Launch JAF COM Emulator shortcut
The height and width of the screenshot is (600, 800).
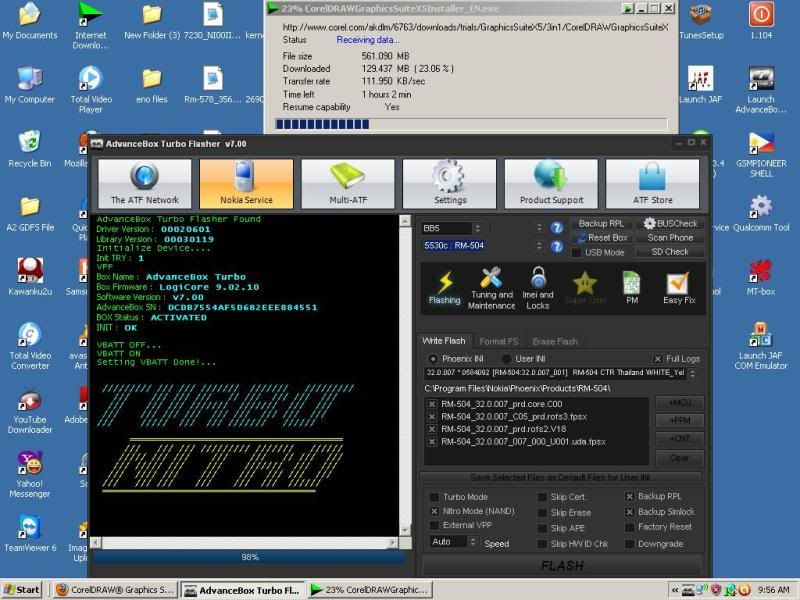[761, 346]
